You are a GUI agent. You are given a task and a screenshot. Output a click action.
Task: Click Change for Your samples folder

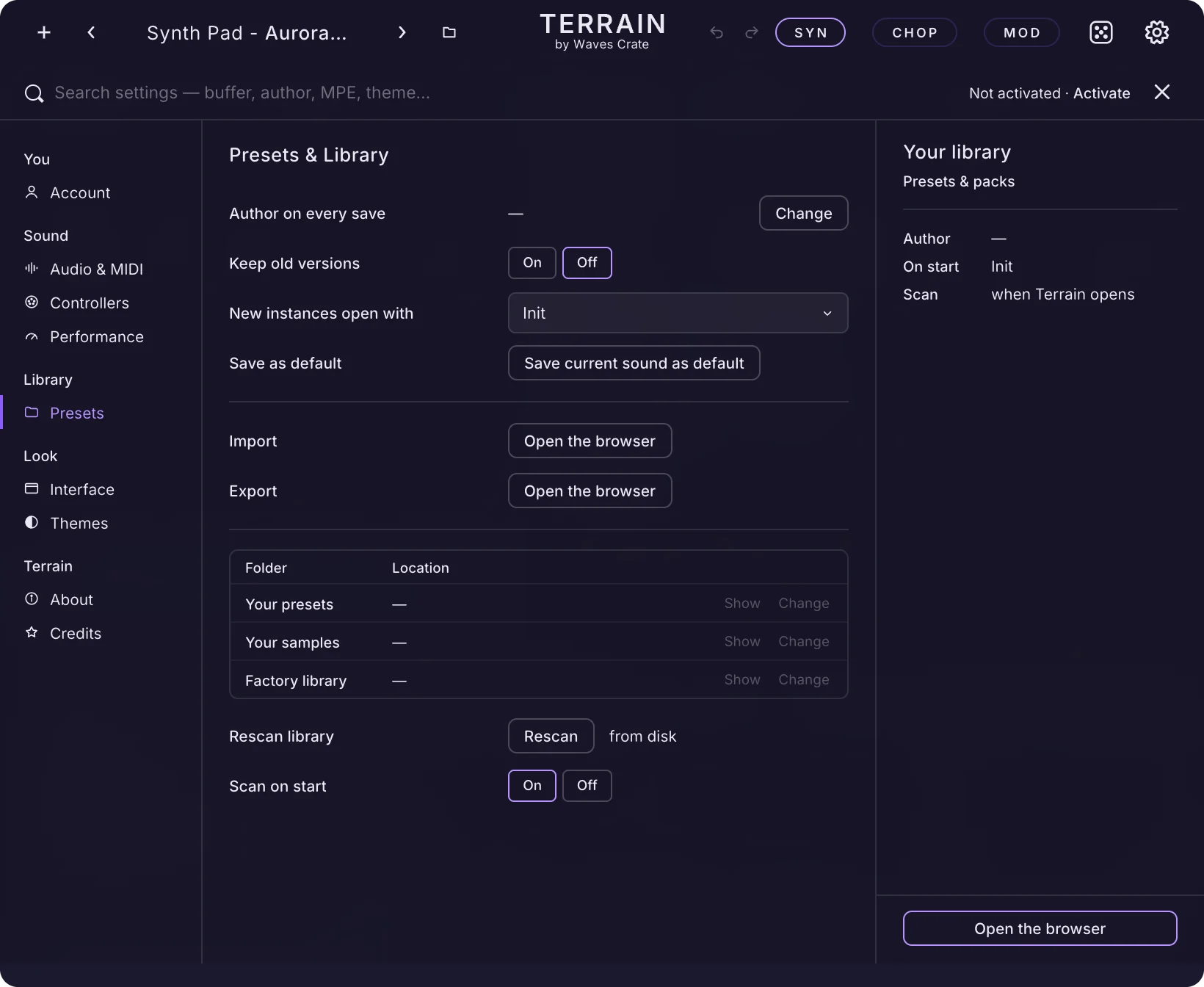(x=804, y=641)
